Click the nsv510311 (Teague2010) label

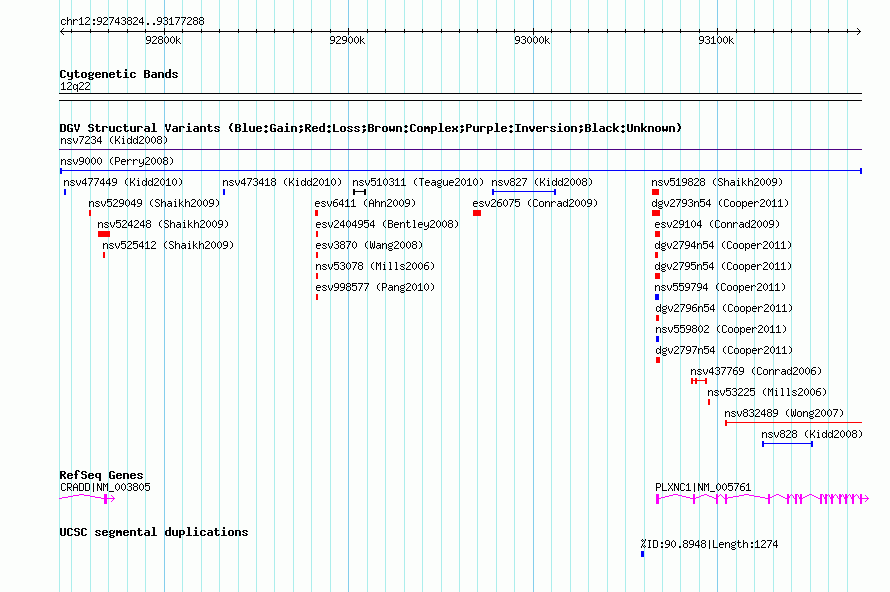coord(418,182)
